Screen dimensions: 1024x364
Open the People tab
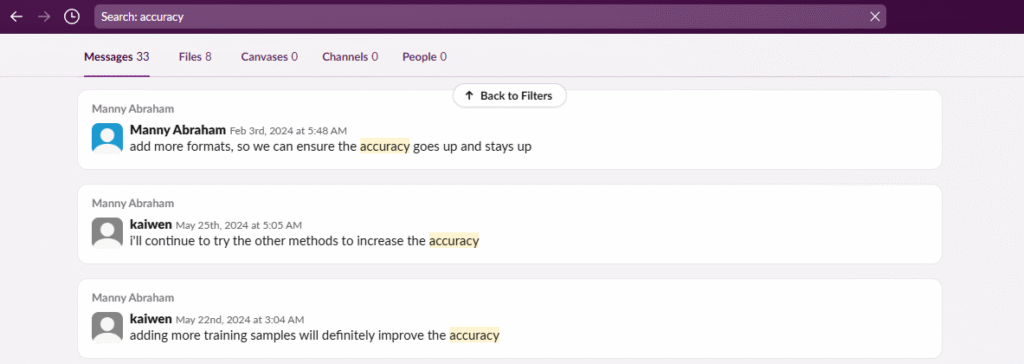(424, 57)
